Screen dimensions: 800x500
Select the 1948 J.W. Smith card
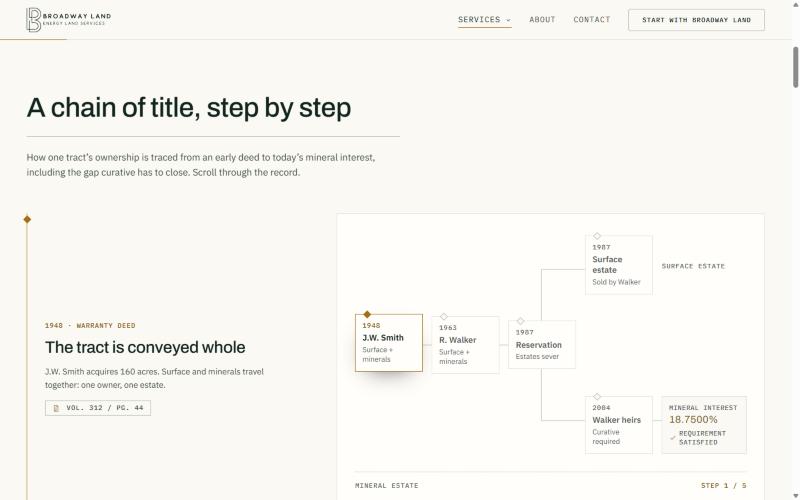389,343
